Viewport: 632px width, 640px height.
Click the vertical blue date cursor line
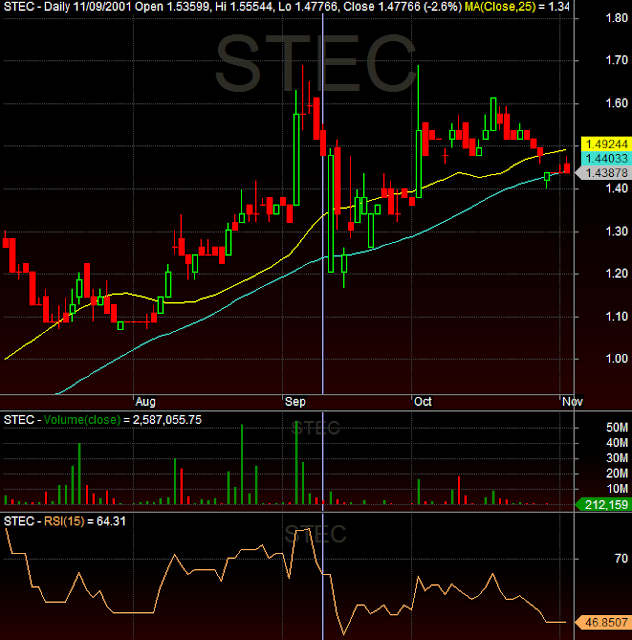click(323, 204)
